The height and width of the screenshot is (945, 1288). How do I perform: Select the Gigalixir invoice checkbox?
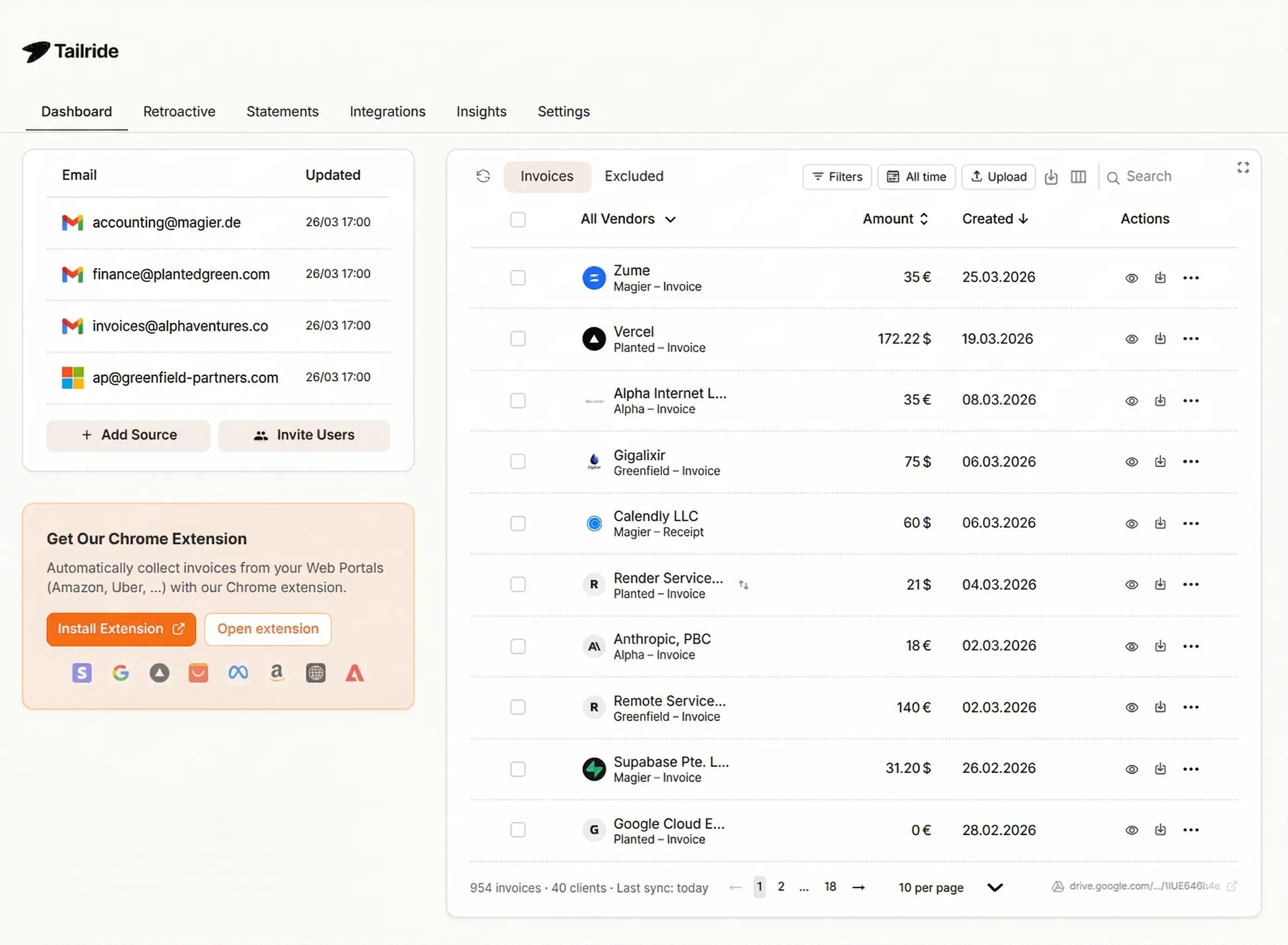coord(517,461)
